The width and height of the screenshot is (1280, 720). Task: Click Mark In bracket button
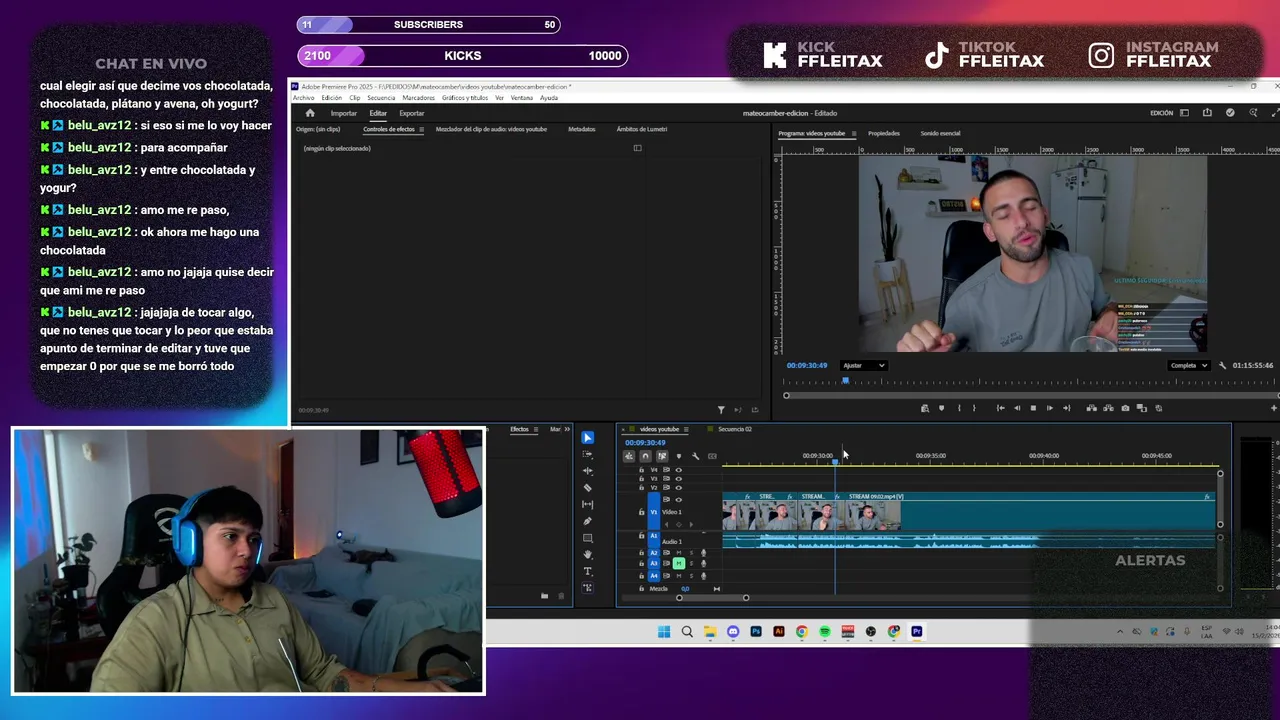point(959,408)
